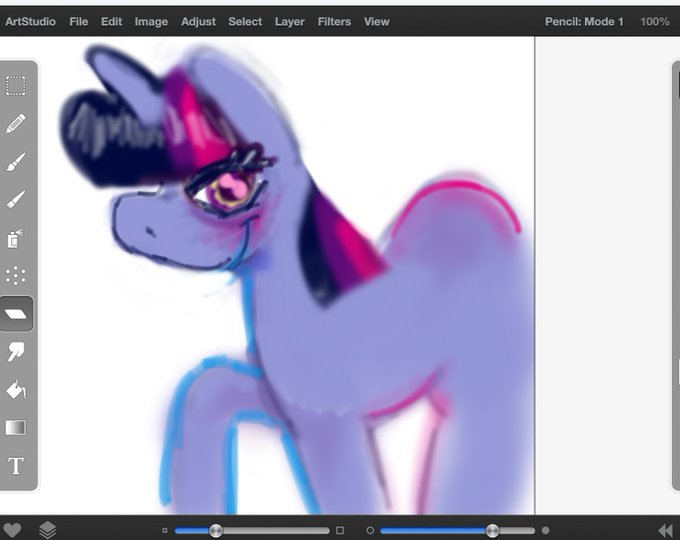
Task: Open the Layer menu
Action: point(290,22)
